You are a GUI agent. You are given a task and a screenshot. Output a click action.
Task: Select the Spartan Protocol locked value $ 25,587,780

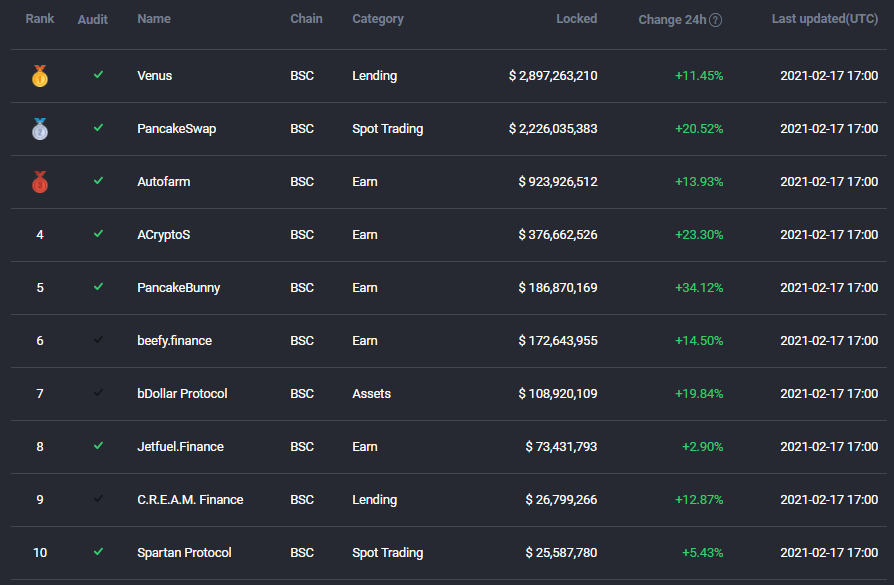coord(561,552)
